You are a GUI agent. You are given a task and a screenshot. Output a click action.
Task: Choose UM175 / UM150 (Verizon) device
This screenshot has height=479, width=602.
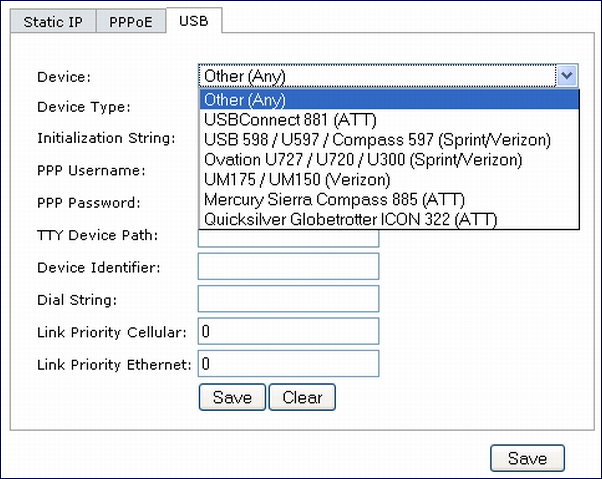(x=389, y=179)
